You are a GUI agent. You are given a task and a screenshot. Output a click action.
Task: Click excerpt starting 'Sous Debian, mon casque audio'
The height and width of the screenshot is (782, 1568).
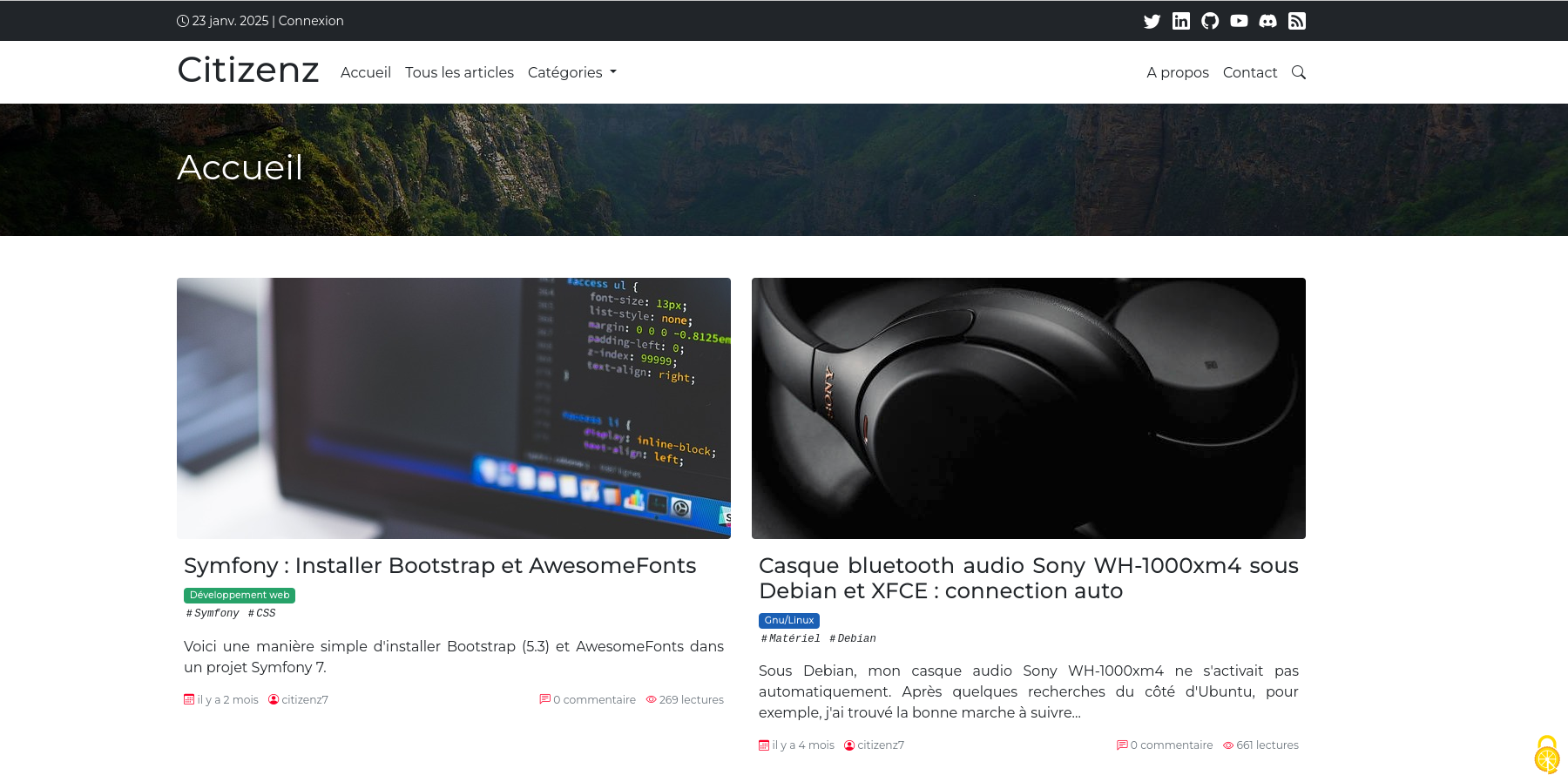(x=1029, y=691)
